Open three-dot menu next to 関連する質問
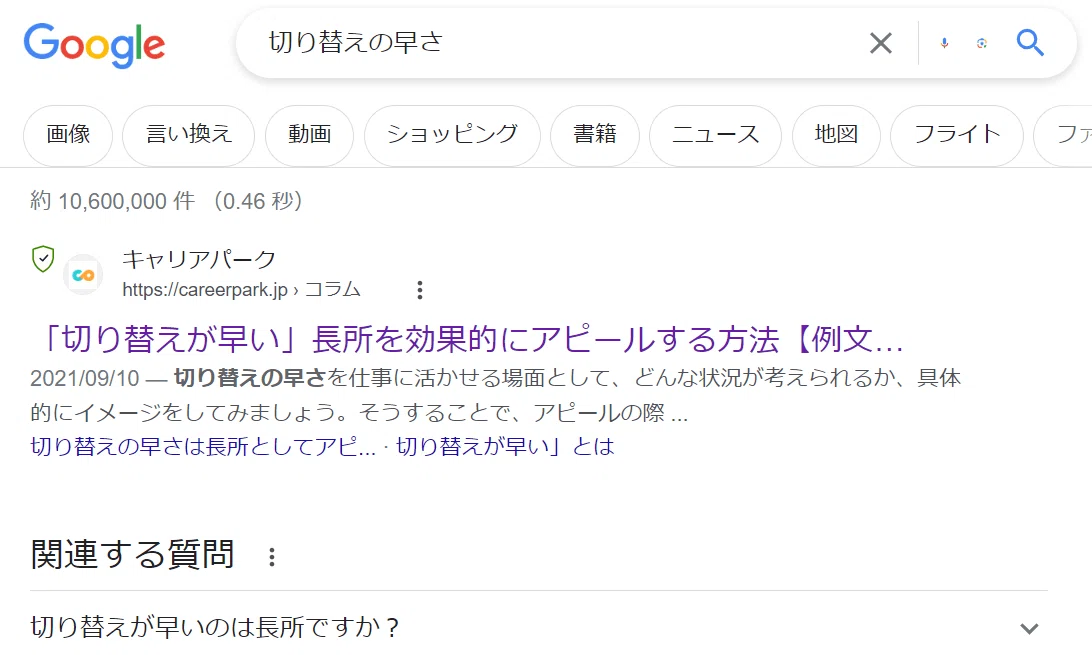The image size is (1092, 655). 272,557
